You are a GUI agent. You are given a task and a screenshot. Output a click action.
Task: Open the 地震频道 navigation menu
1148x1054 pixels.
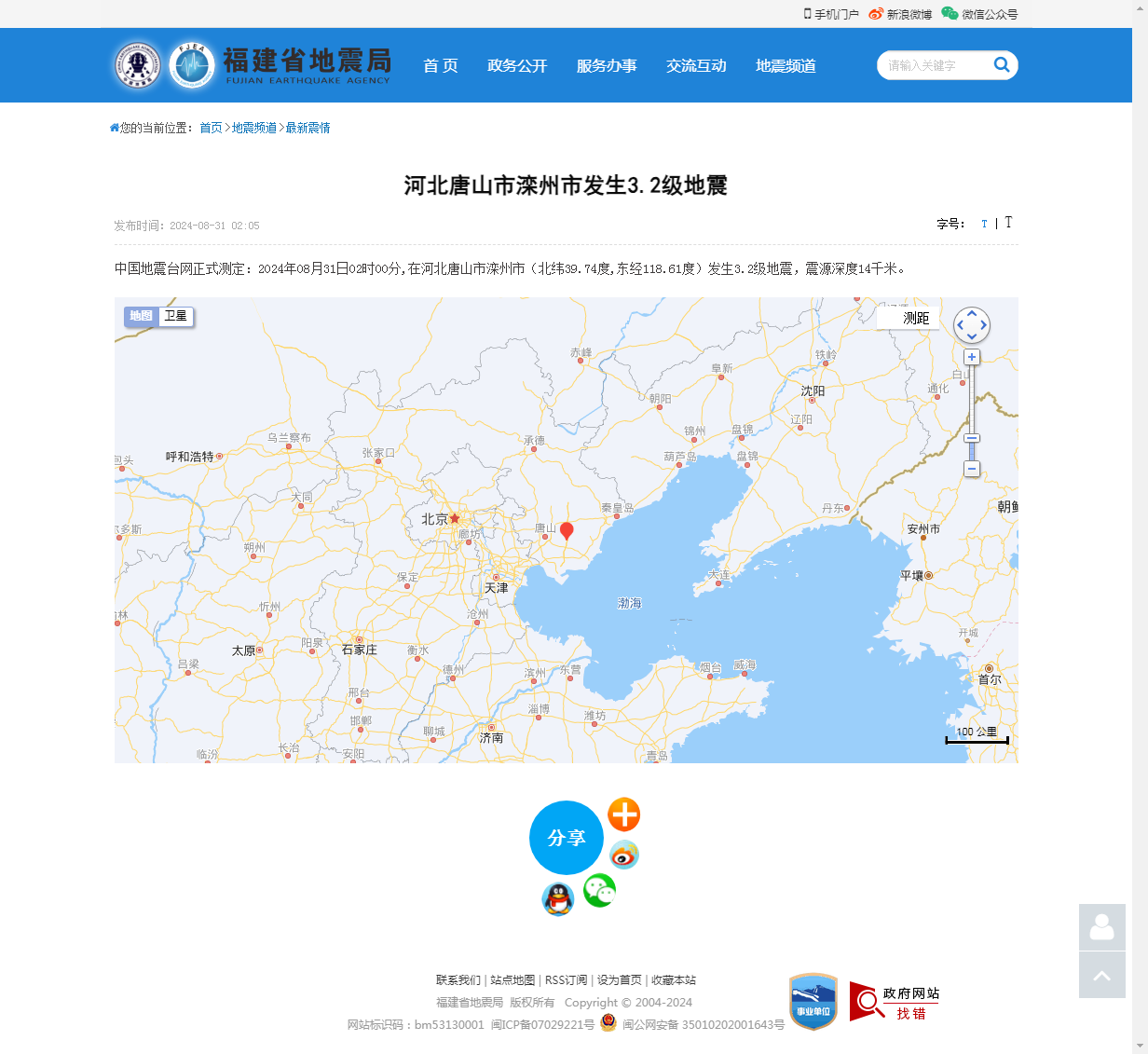coord(786,65)
